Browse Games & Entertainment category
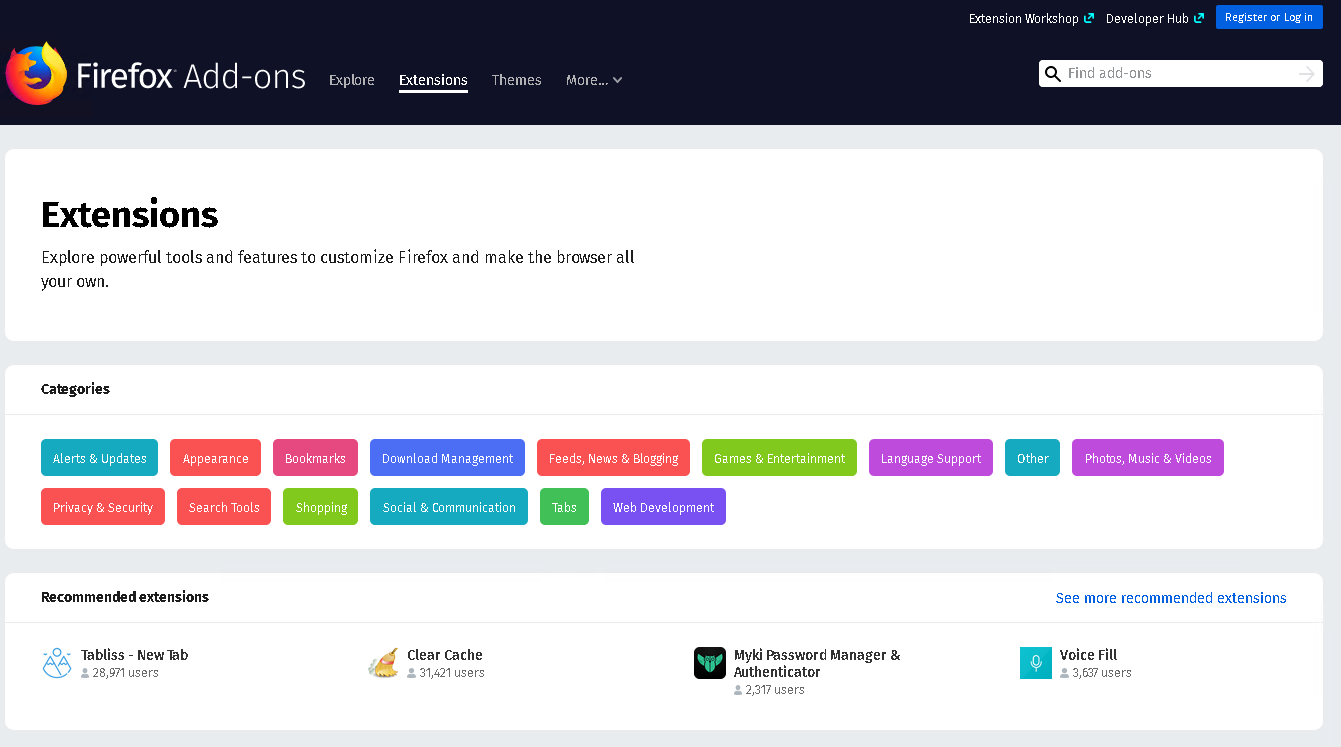 pos(779,458)
